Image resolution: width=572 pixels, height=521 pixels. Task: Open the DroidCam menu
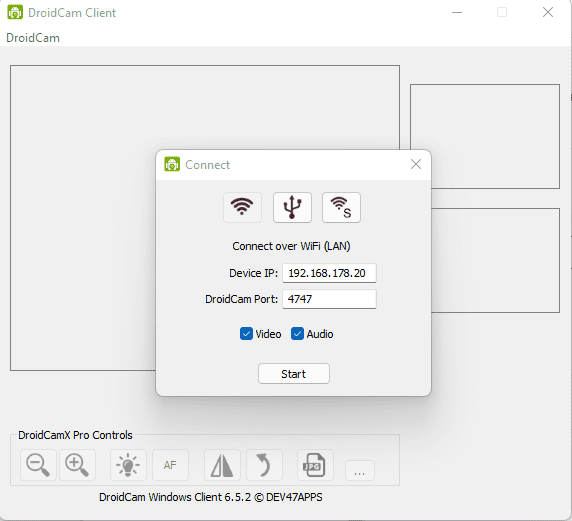click(33, 38)
